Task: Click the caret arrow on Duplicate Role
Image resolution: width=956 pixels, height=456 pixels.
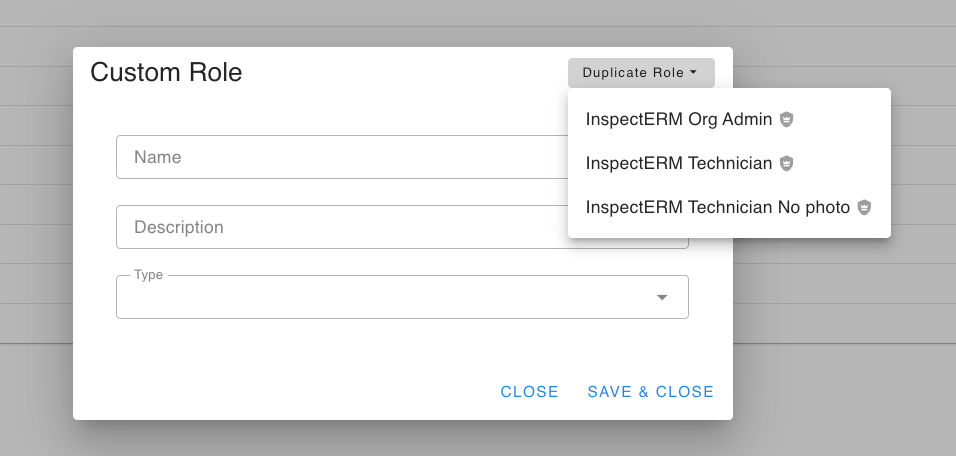Action: pos(693,73)
